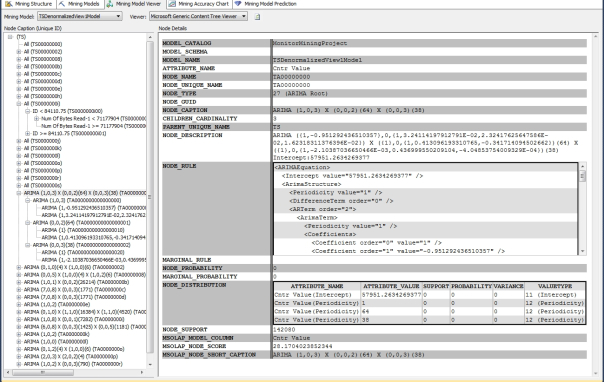Screen dimensions: 604x382
Task: Select the ID < 84110.75 tree item
Action: coord(67,111)
